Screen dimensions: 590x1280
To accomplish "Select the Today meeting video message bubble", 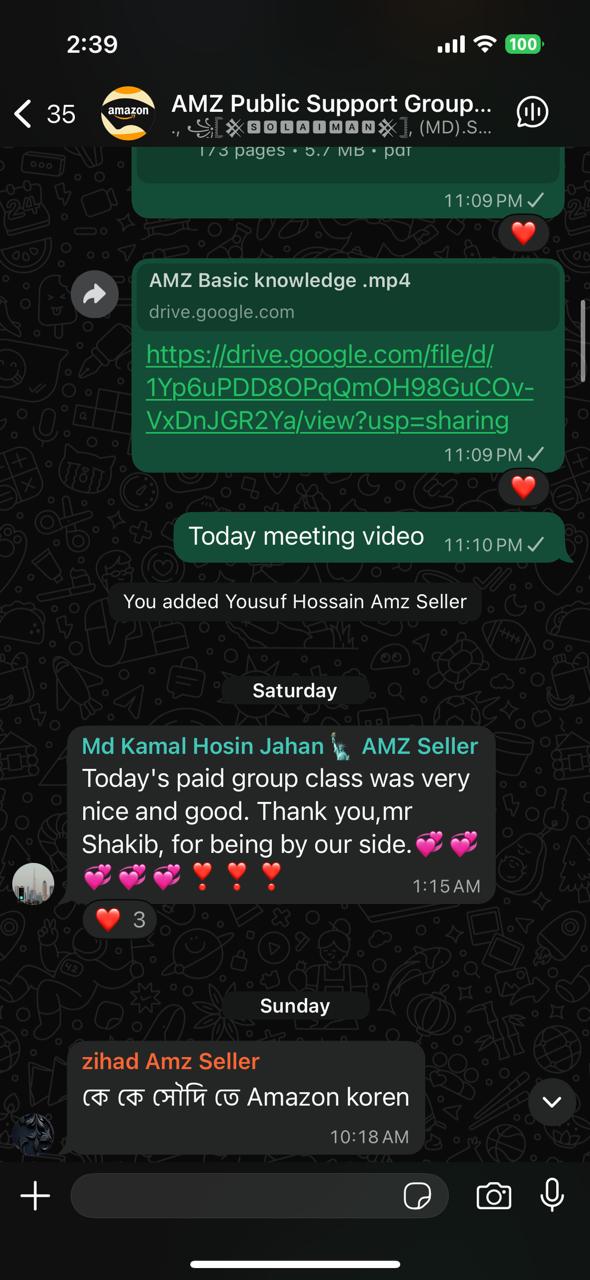I will coord(369,538).
